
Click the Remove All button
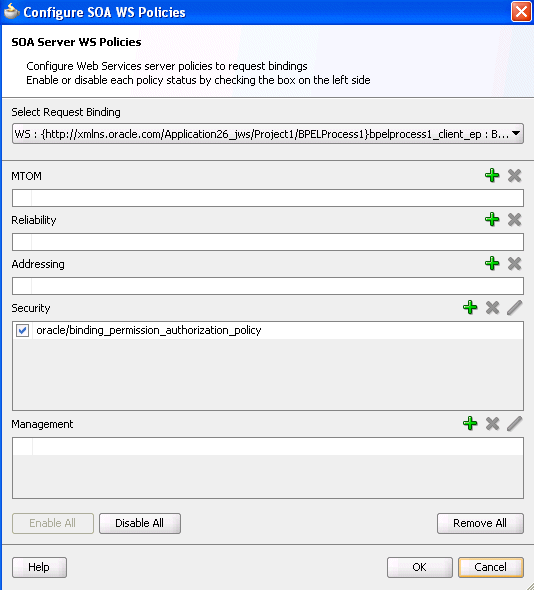point(480,523)
